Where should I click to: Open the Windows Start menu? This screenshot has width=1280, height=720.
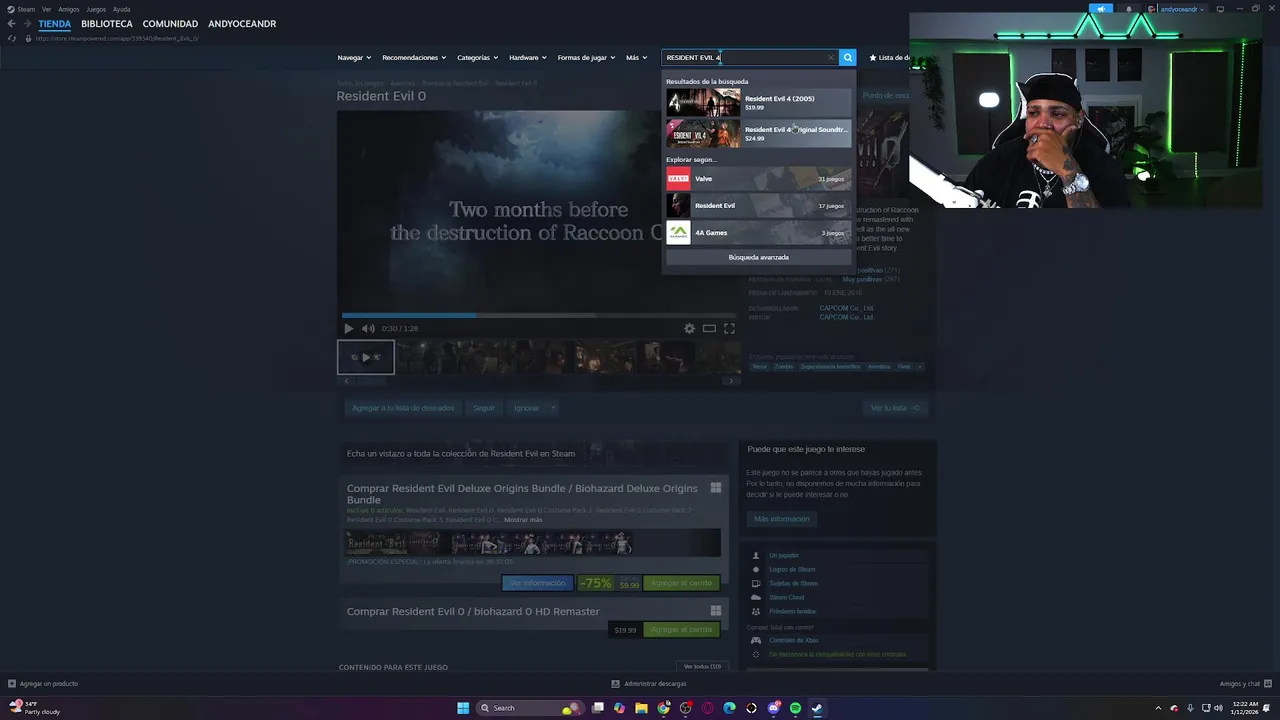point(463,708)
